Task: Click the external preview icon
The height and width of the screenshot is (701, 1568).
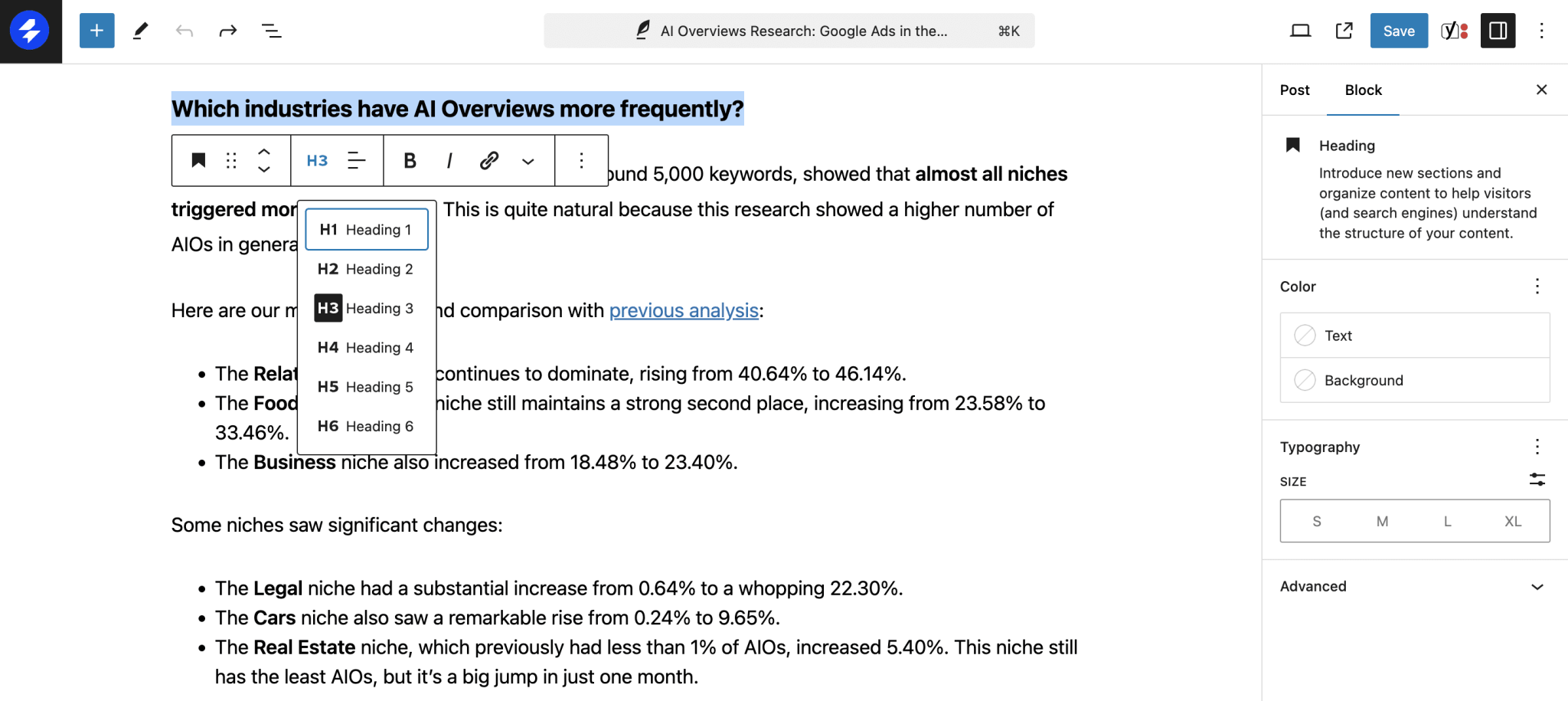Action: [1344, 31]
